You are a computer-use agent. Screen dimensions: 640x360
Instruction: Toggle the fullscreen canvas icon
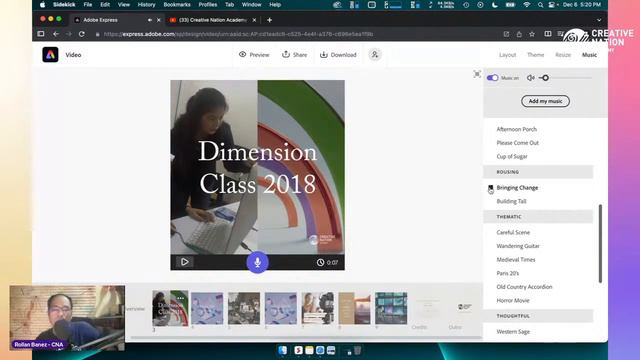(x=477, y=74)
